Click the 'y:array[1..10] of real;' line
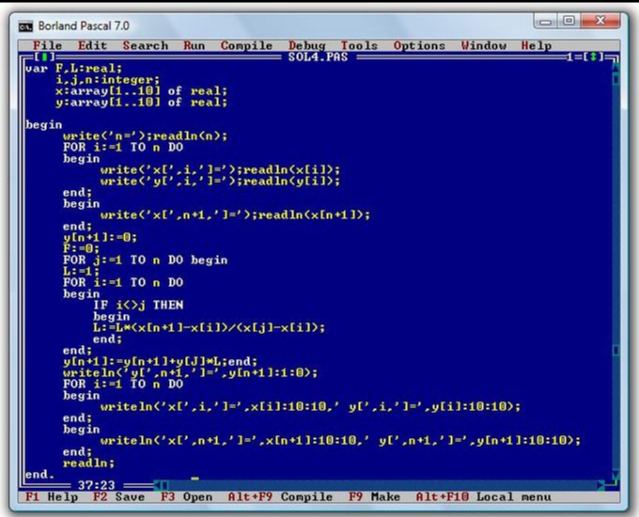Screen dimensions: 639x517 tap(141, 102)
